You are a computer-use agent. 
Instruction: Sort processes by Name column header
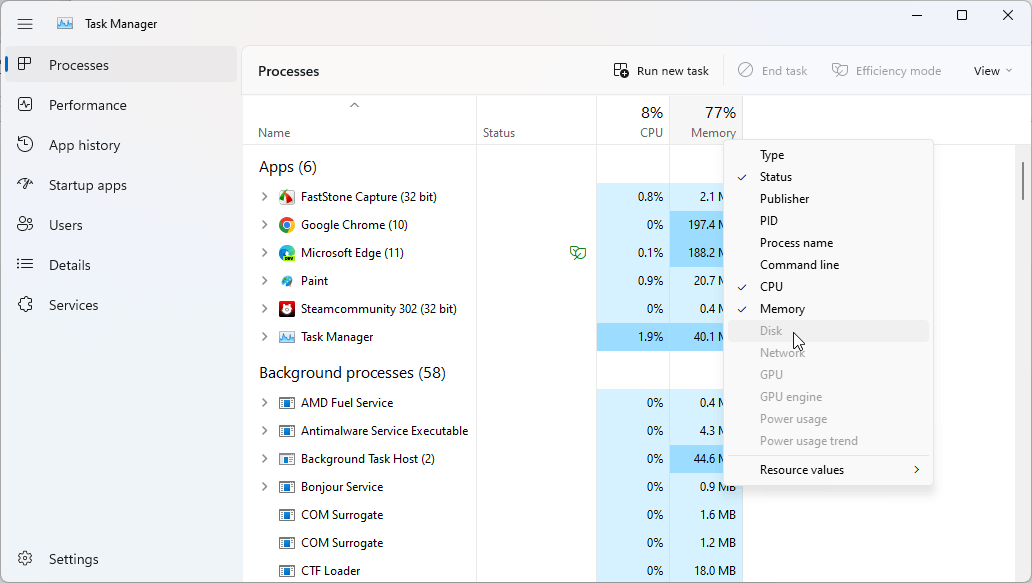point(359,120)
